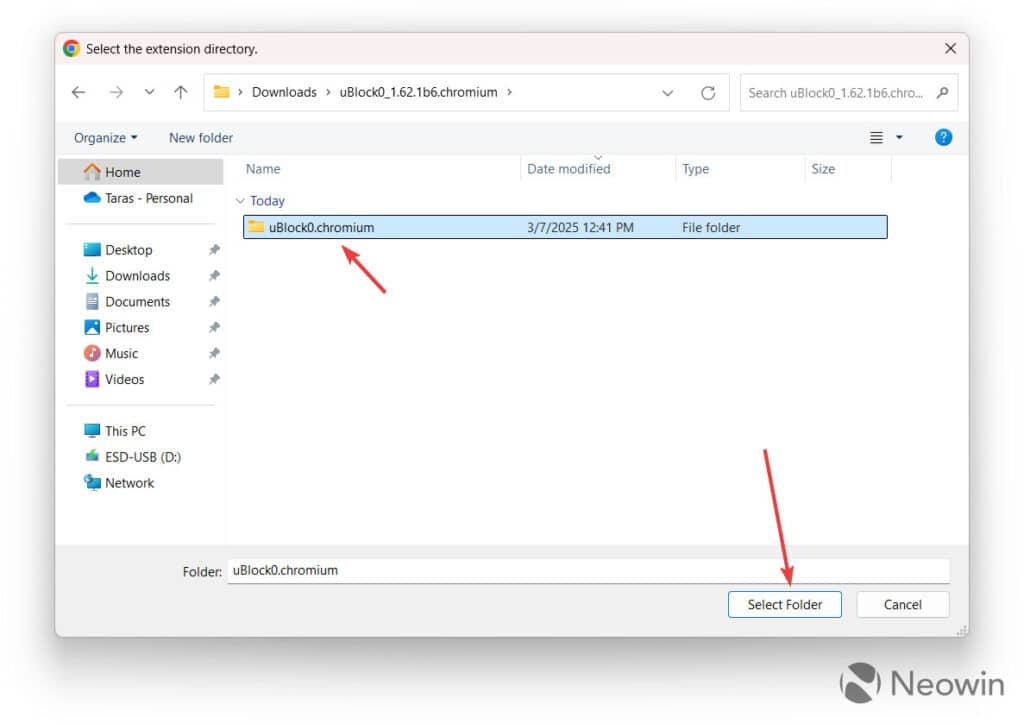The height and width of the screenshot is (724, 1024).
Task: Open recent locations chevron
Action: point(150,92)
